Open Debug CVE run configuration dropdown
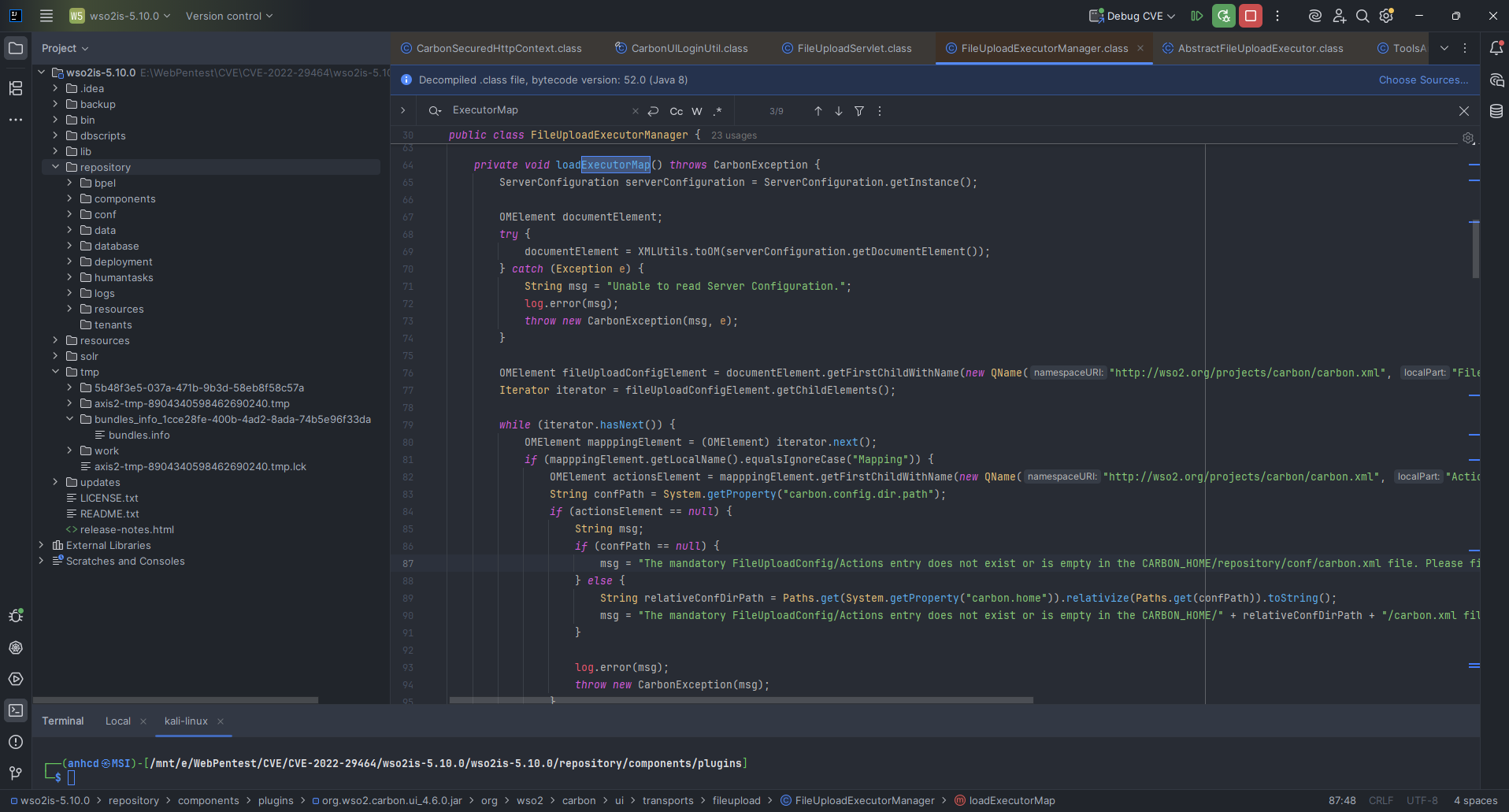This screenshot has height=812, width=1509. (x=1133, y=16)
